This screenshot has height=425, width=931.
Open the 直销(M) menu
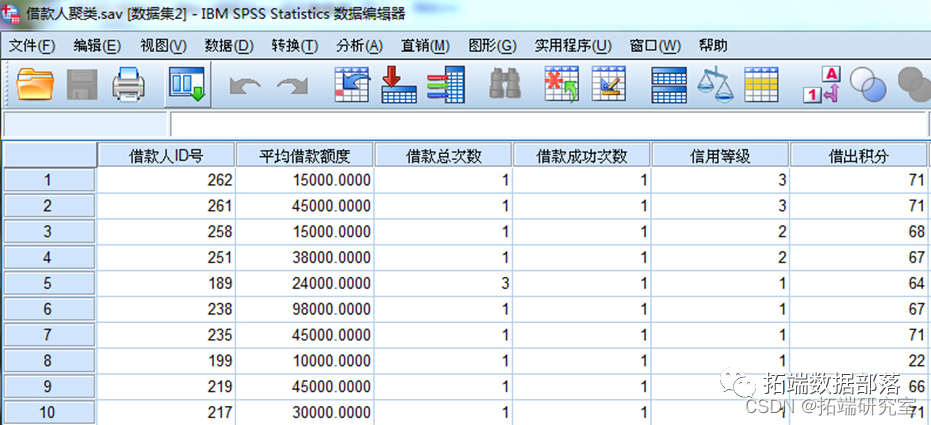click(425, 46)
